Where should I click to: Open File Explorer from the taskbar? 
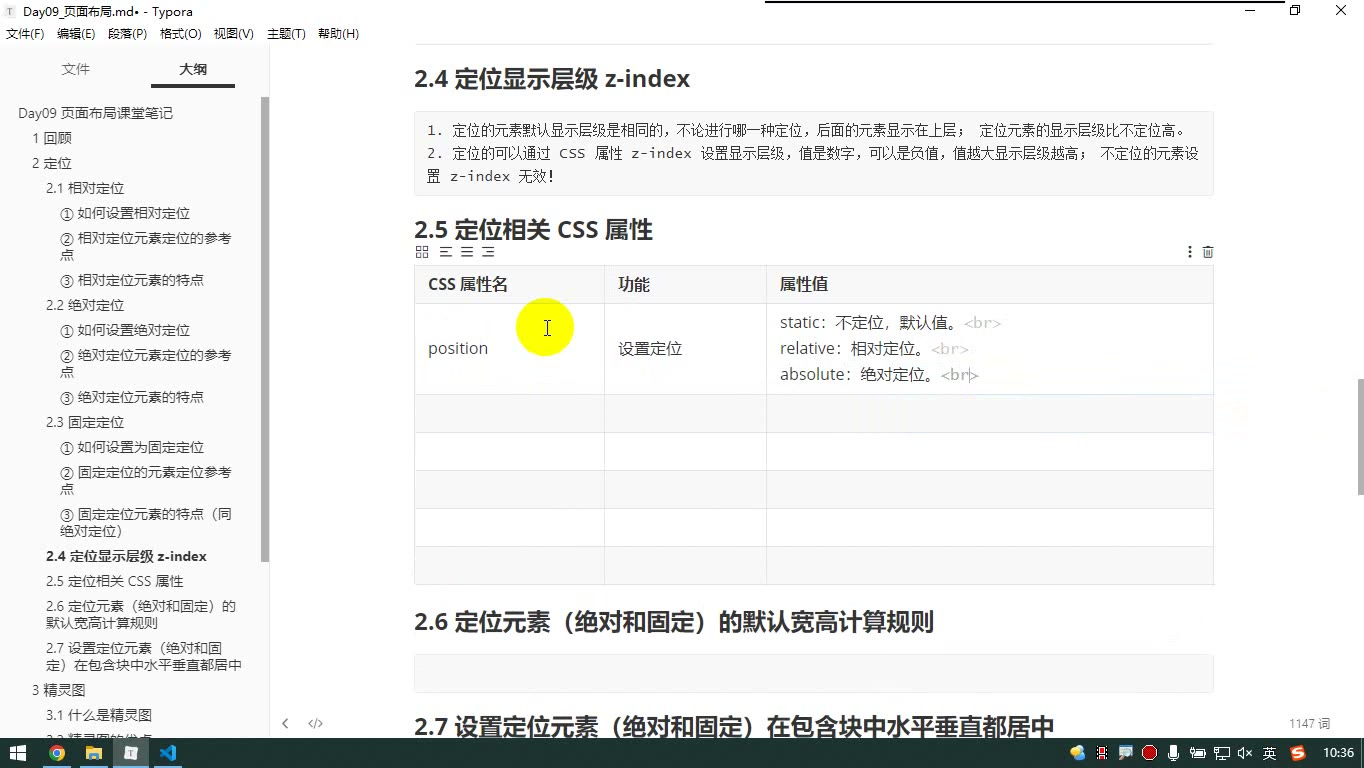94,753
